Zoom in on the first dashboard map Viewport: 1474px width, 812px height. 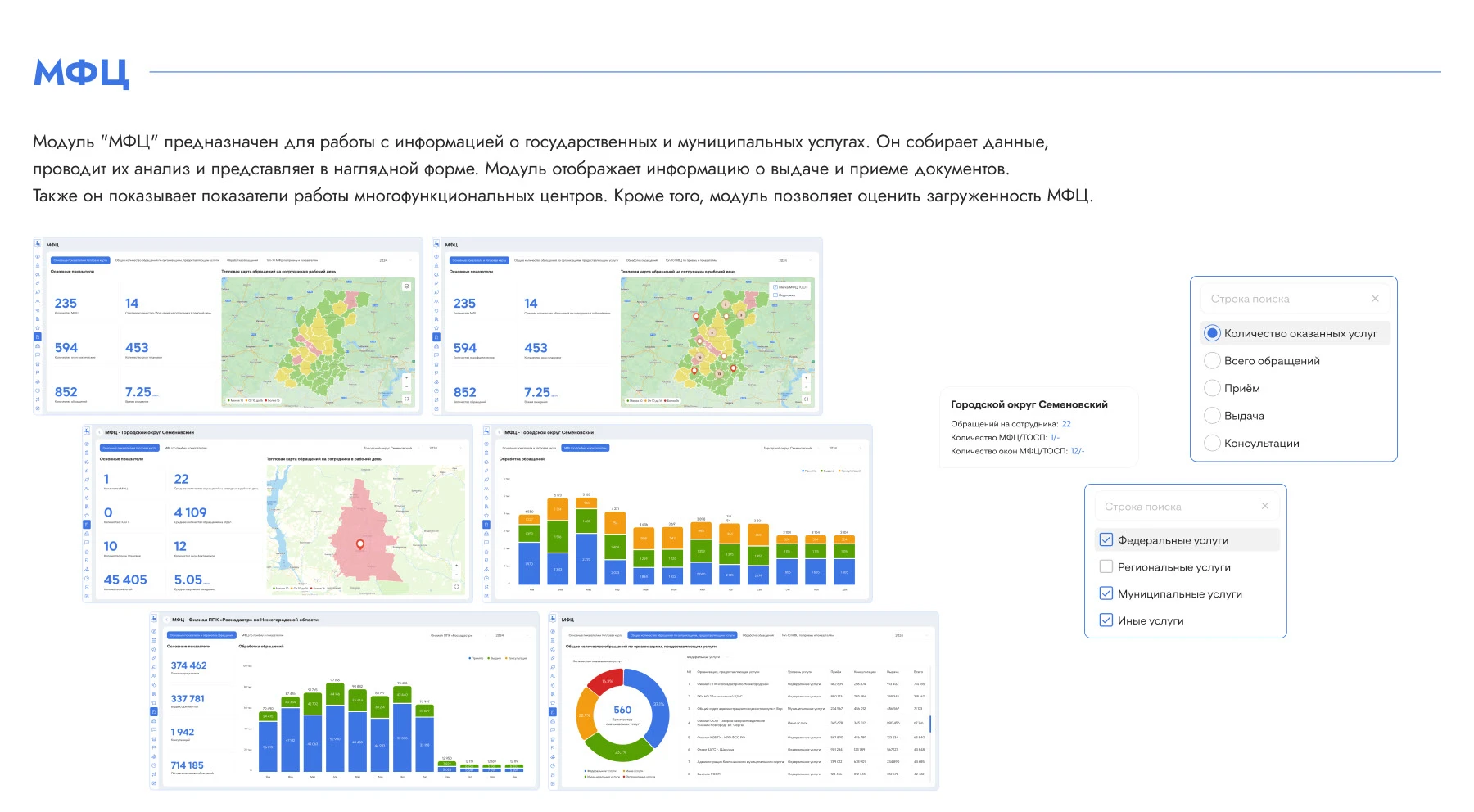406,377
